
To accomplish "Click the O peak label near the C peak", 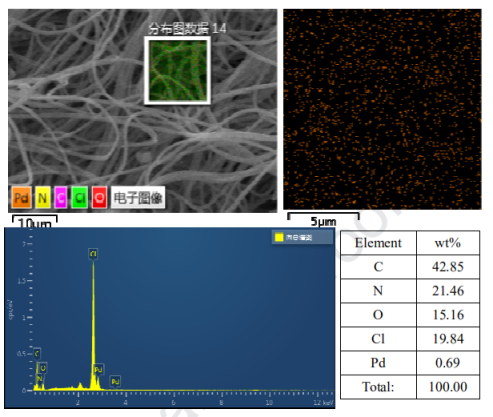I will click(43, 368).
